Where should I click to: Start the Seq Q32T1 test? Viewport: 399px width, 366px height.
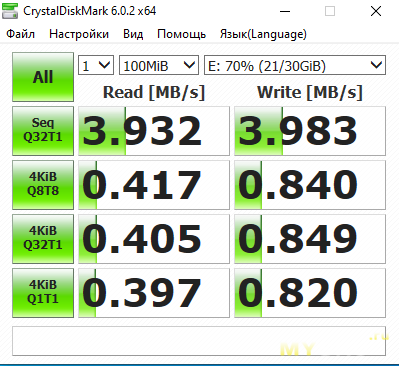(43, 131)
